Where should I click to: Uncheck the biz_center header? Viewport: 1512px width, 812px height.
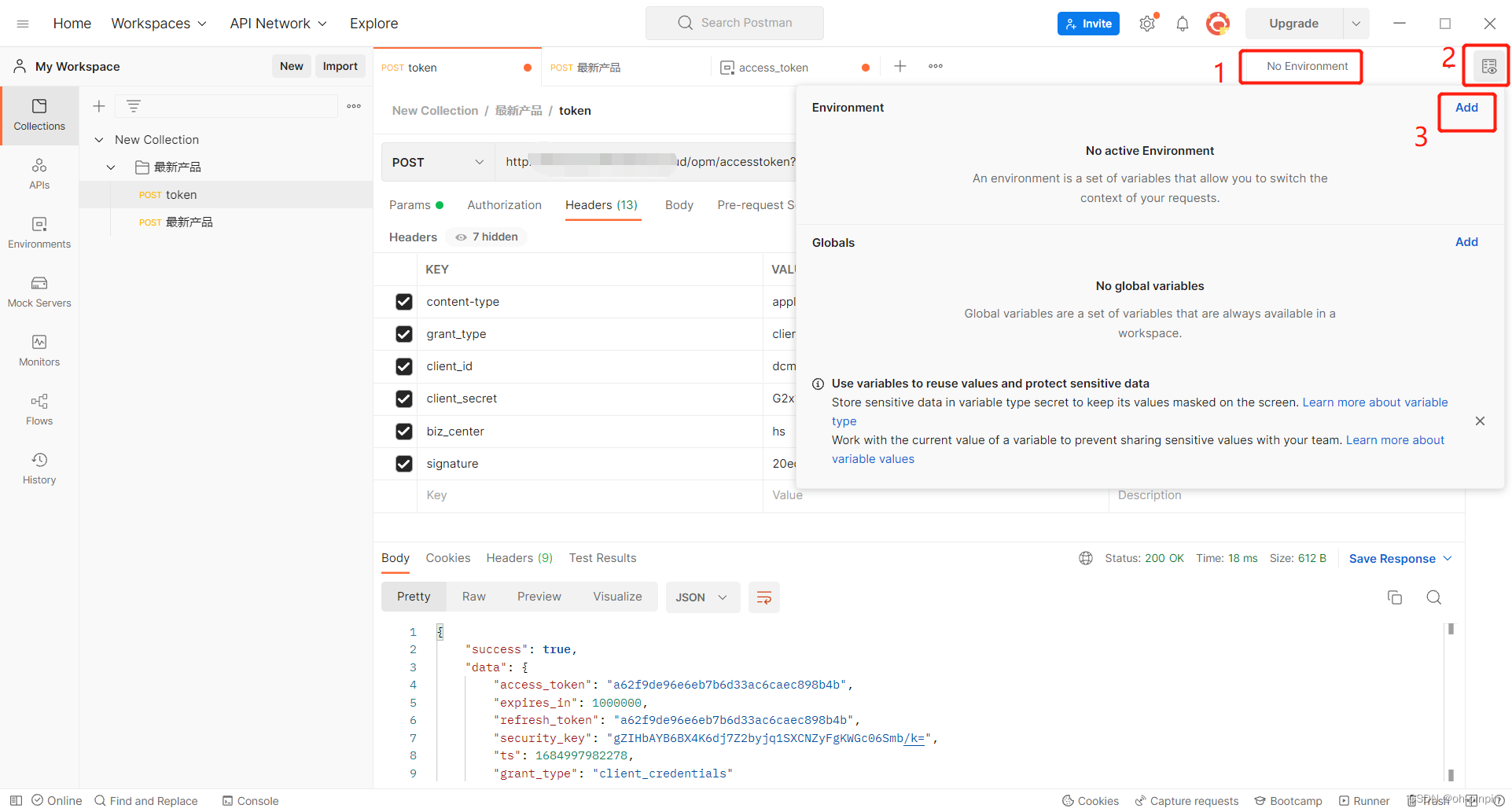[x=404, y=432]
